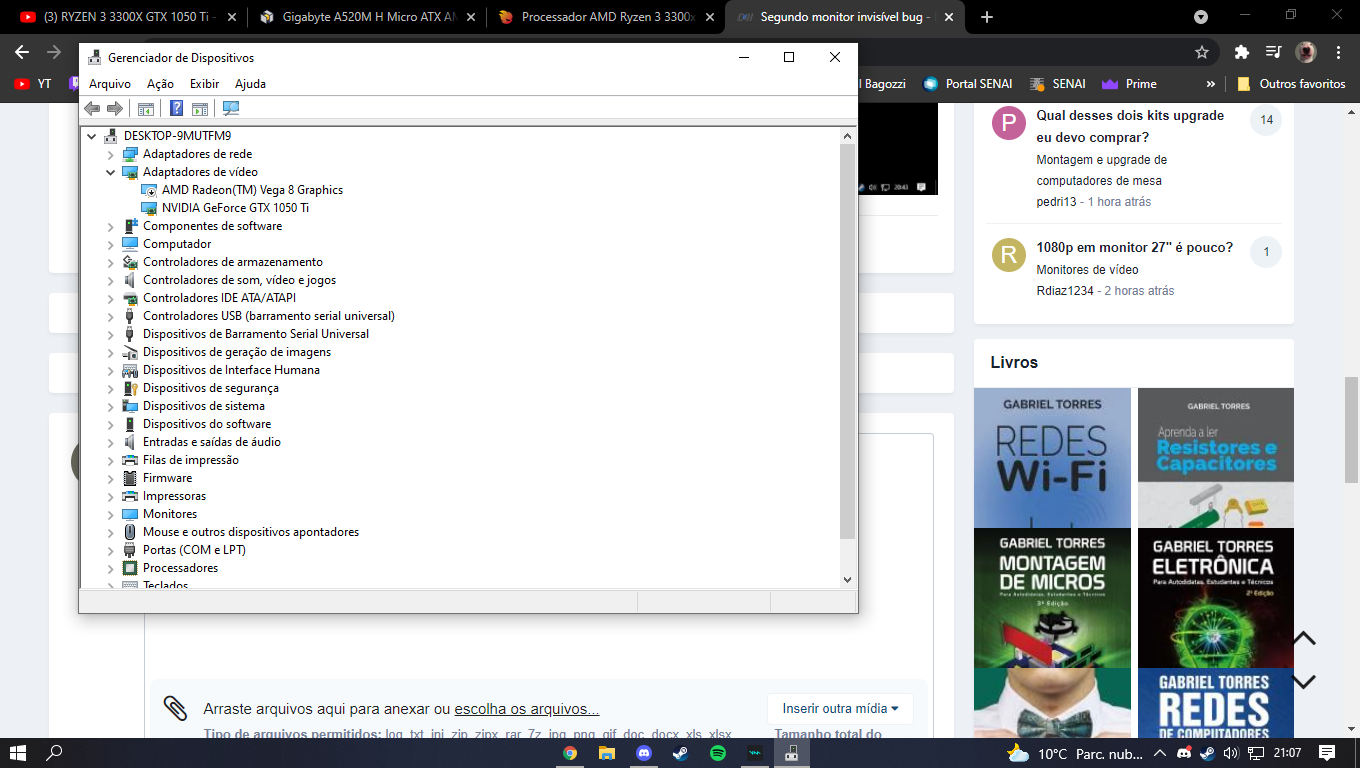Select 'Dispositivos de sistema' row
The height and width of the screenshot is (768, 1360).
coord(203,406)
